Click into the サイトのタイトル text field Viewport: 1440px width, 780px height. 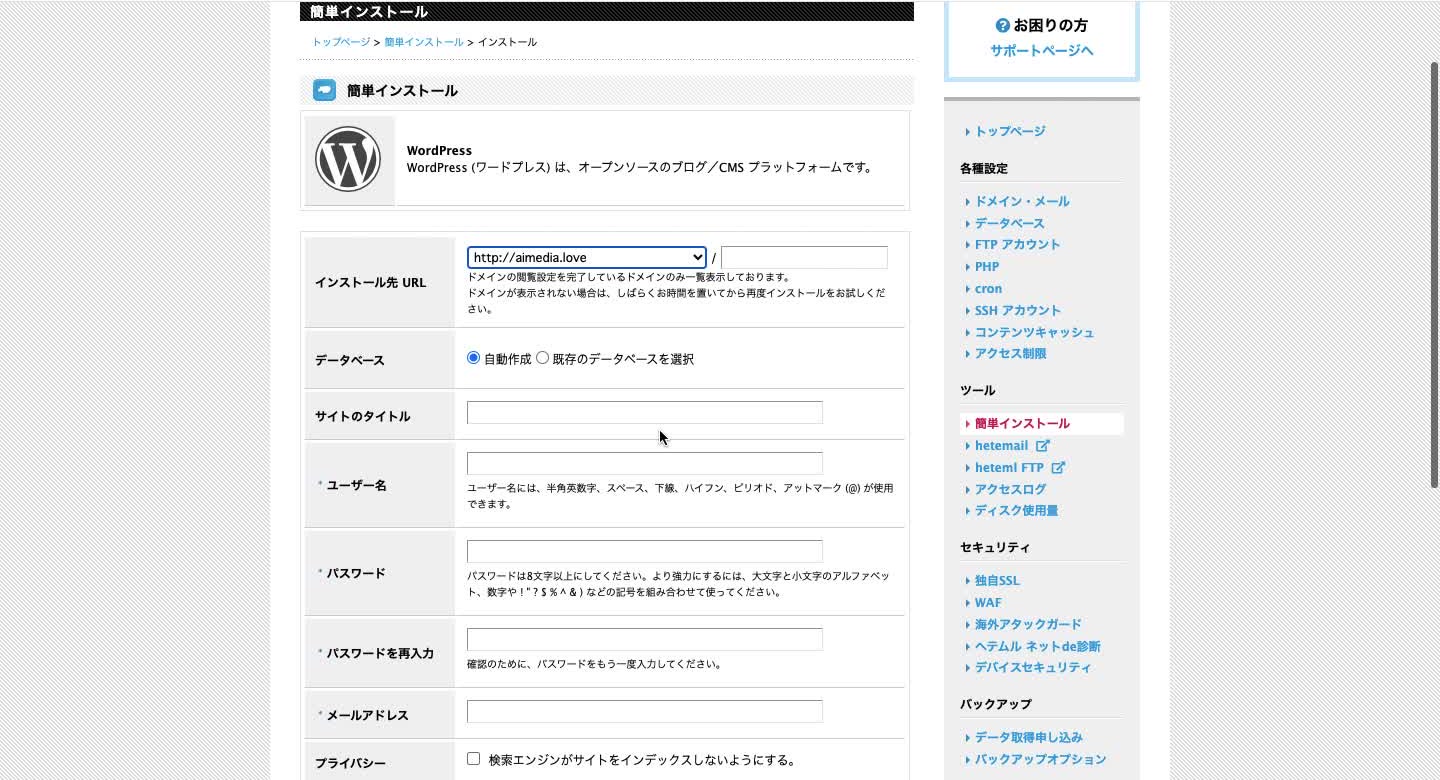[x=645, y=412]
